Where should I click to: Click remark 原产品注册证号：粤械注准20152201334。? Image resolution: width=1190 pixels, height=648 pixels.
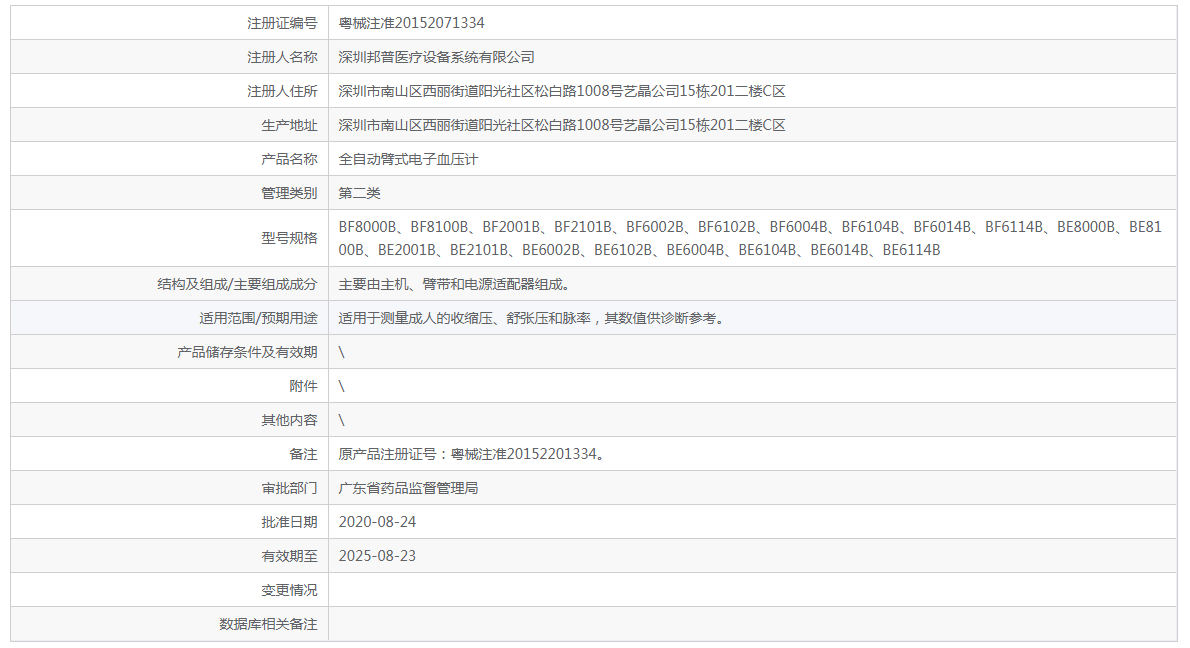click(x=471, y=455)
